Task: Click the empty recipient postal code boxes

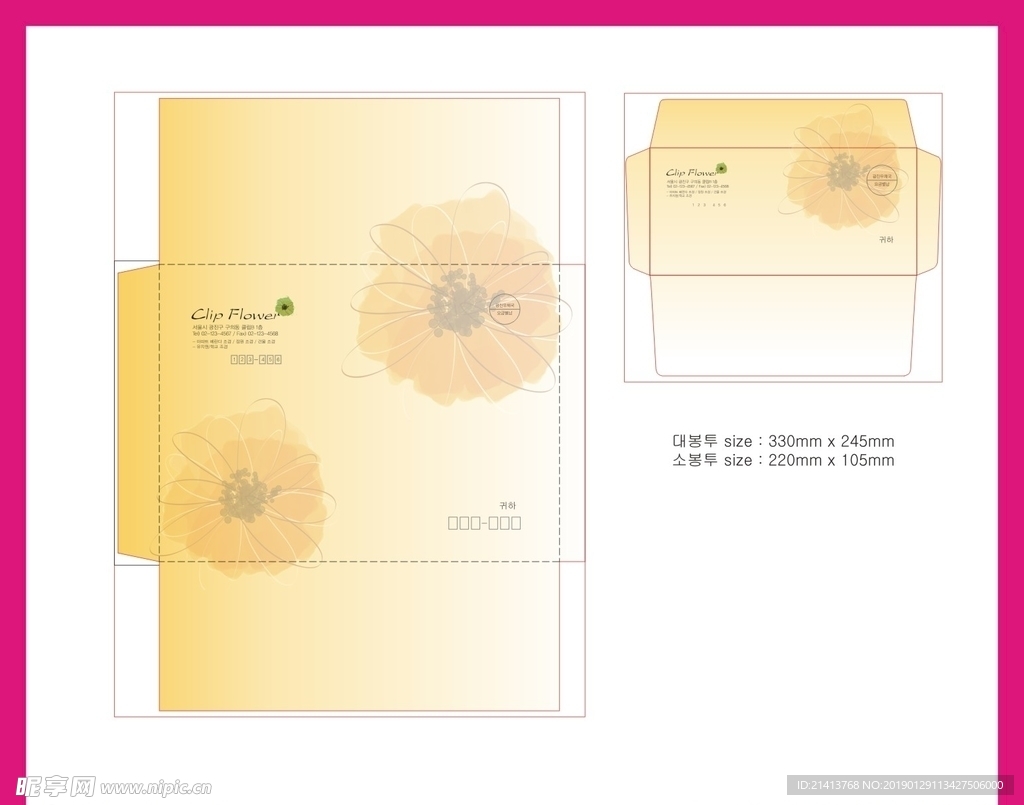Action: pyautogui.click(x=484, y=523)
